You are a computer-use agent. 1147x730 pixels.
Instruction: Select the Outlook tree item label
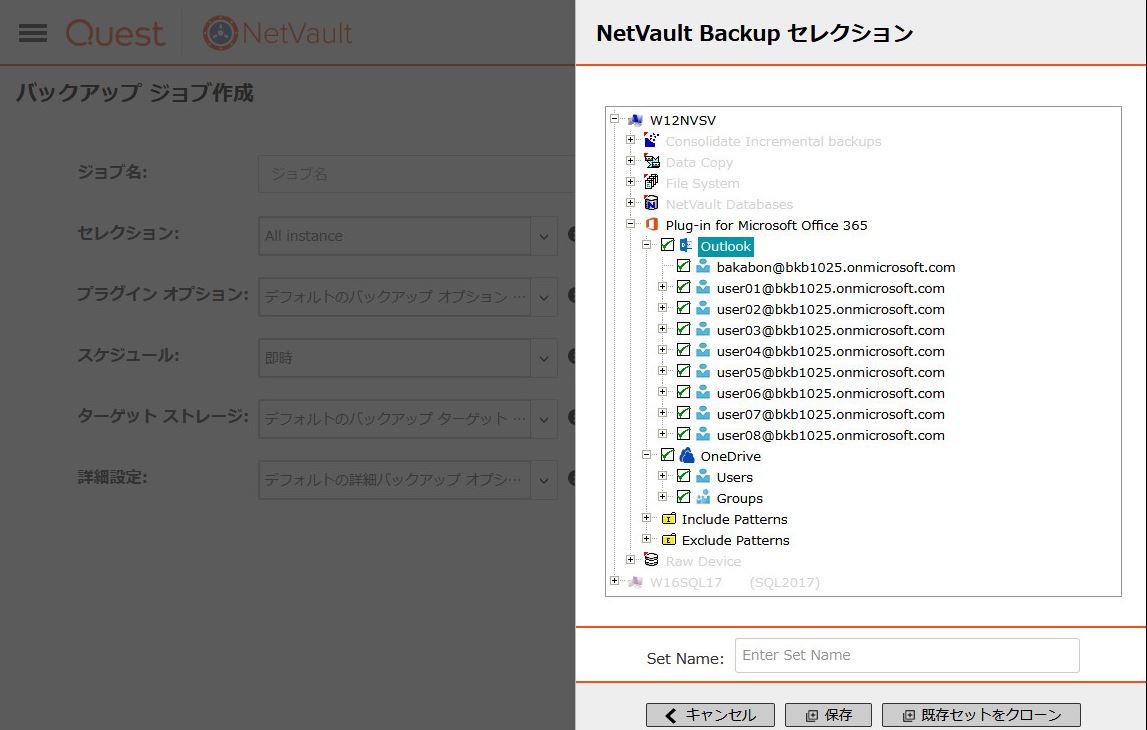click(726, 247)
